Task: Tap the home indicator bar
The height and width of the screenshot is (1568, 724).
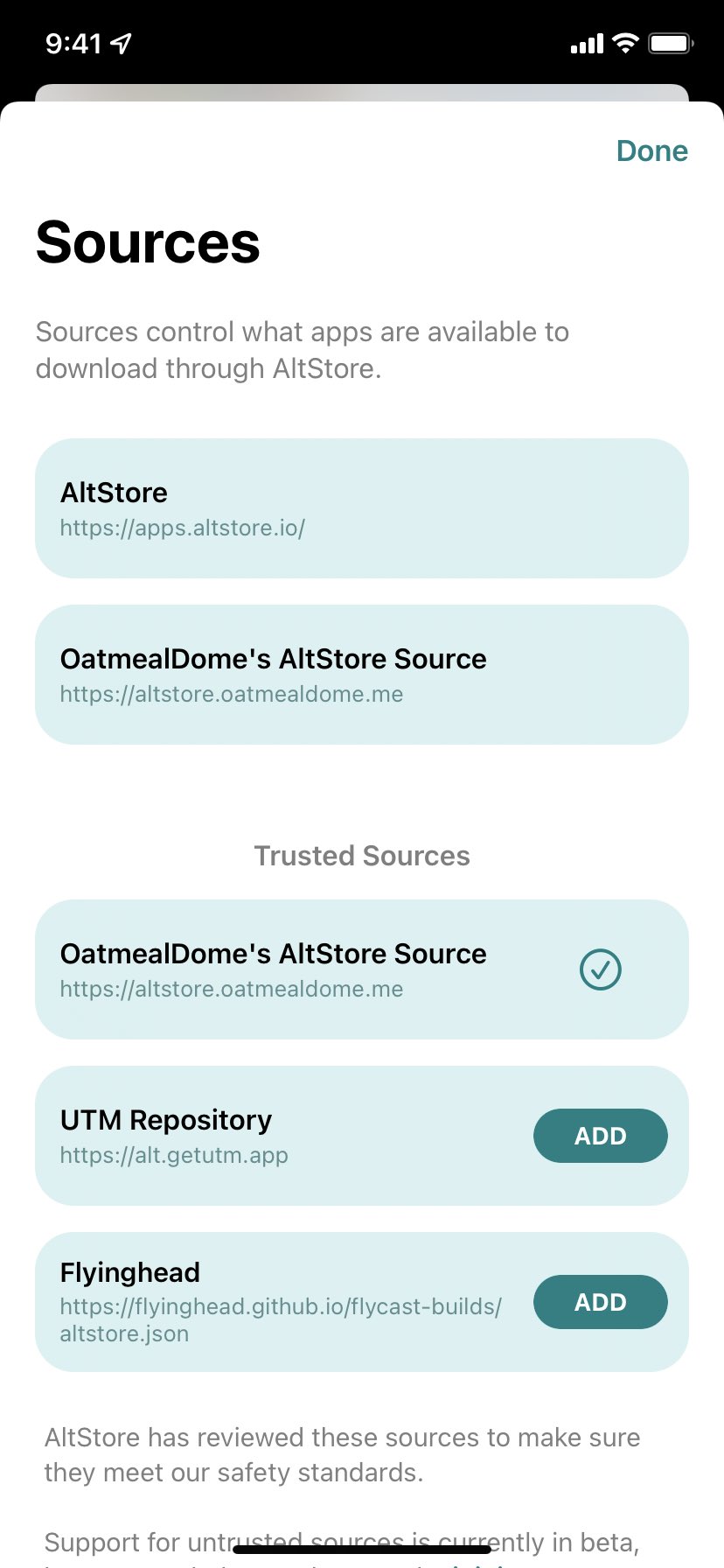Action: (x=362, y=1550)
